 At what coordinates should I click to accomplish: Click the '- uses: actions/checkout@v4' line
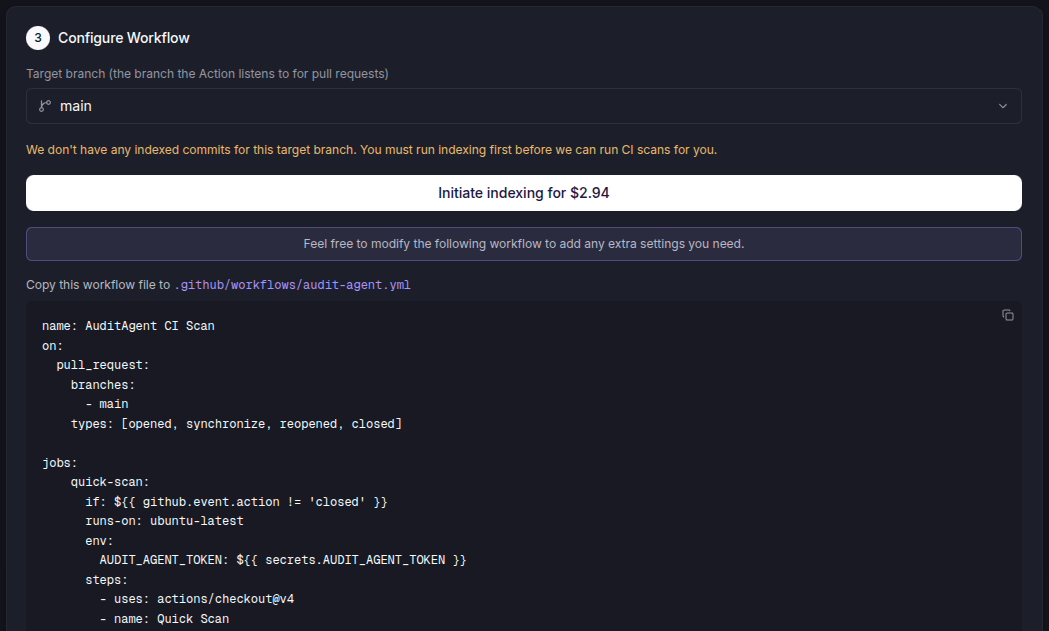click(197, 599)
